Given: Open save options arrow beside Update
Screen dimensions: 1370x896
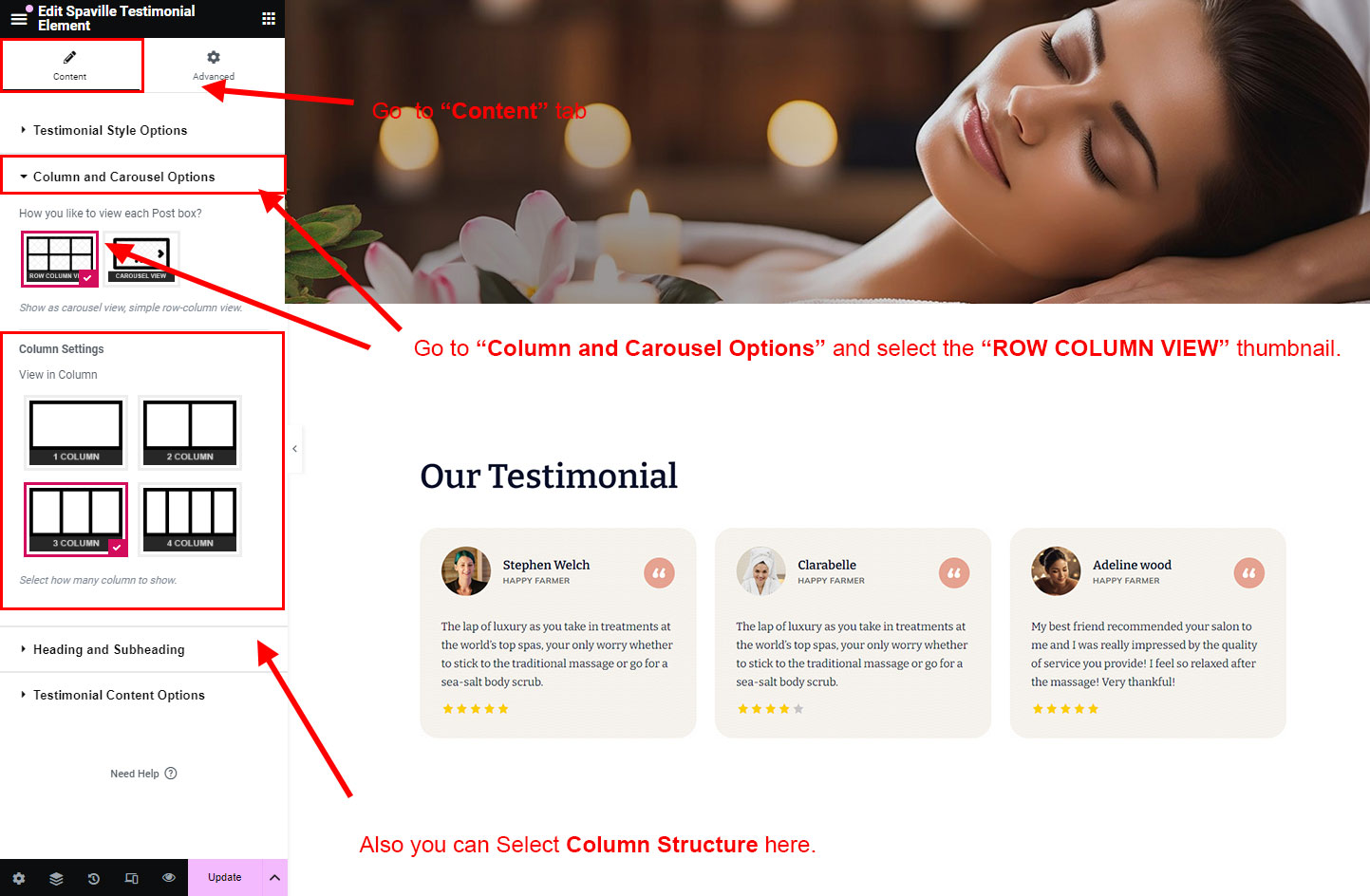Looking at the screenshot, I should [x=274, y=878].
